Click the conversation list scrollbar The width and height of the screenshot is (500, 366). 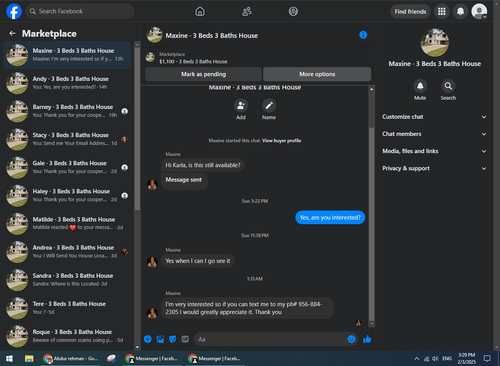pyautogui.click(x=137, y=128)
